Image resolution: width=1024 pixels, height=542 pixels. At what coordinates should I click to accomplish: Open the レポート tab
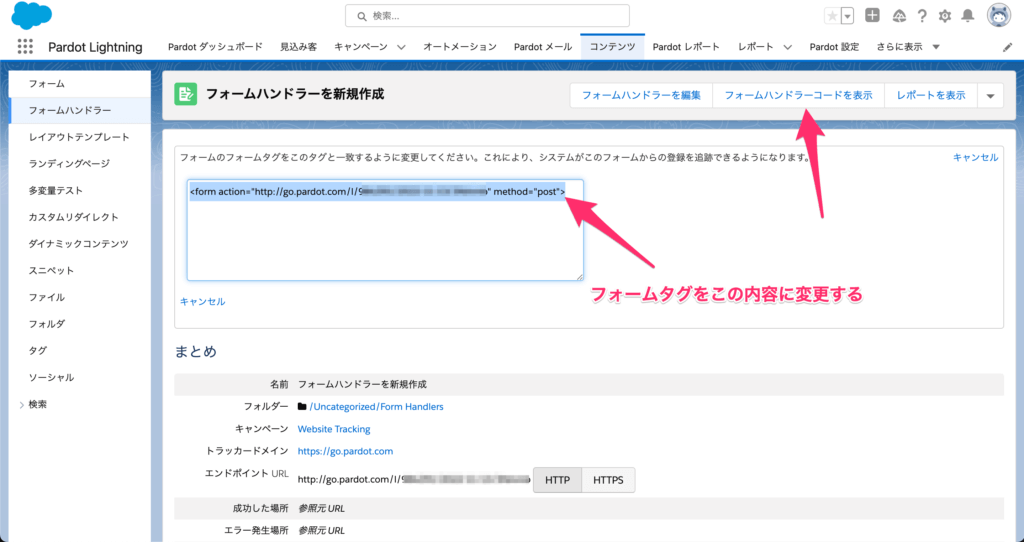(x=756, y=47)
